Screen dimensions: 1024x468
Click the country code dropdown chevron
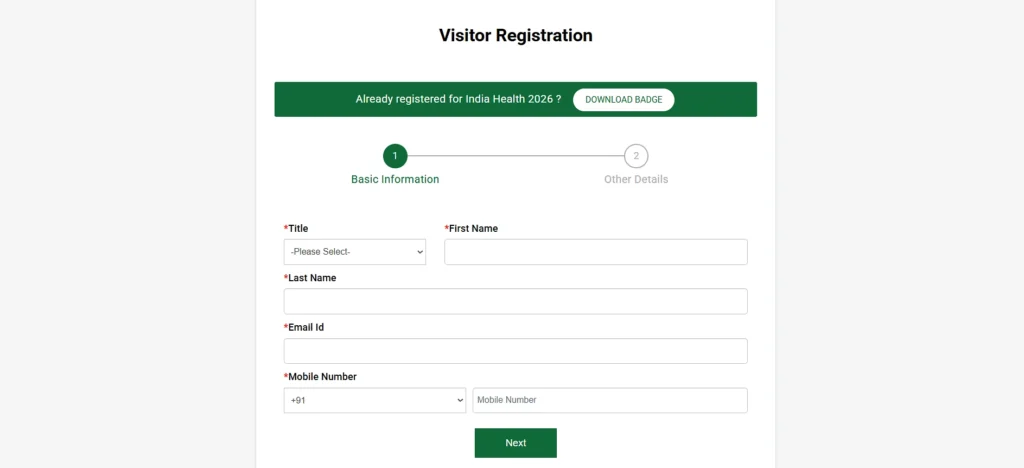click(x=460, y=400)
